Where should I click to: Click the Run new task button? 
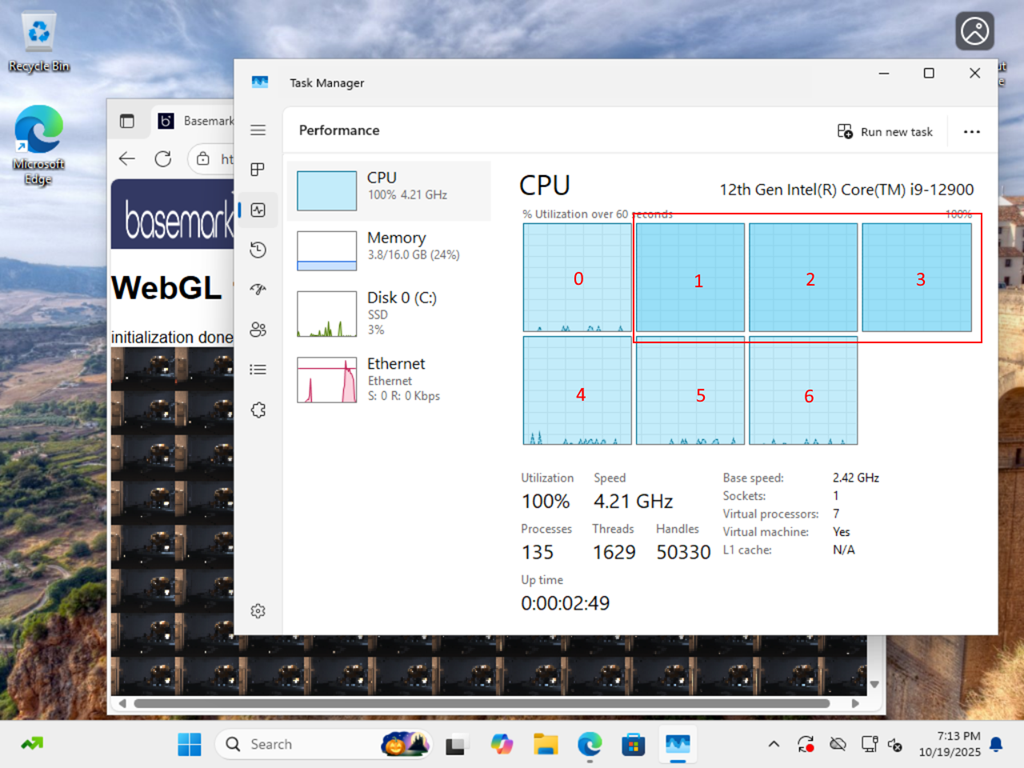click(885, 131)
